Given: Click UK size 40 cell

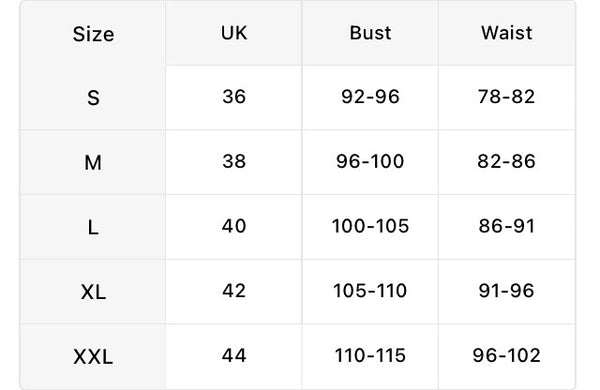Looking at the screenshot, I should click(x=234, y=226).
